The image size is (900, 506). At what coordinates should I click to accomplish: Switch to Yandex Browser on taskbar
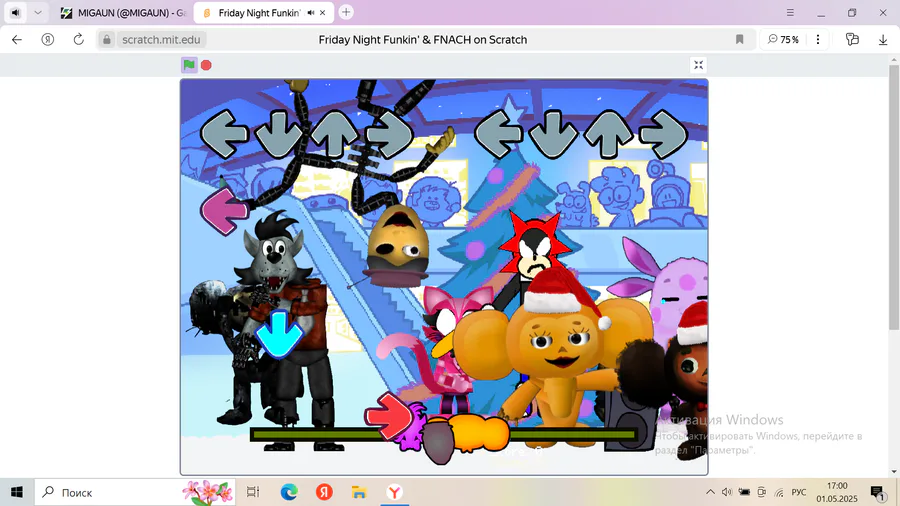(394, 492)
